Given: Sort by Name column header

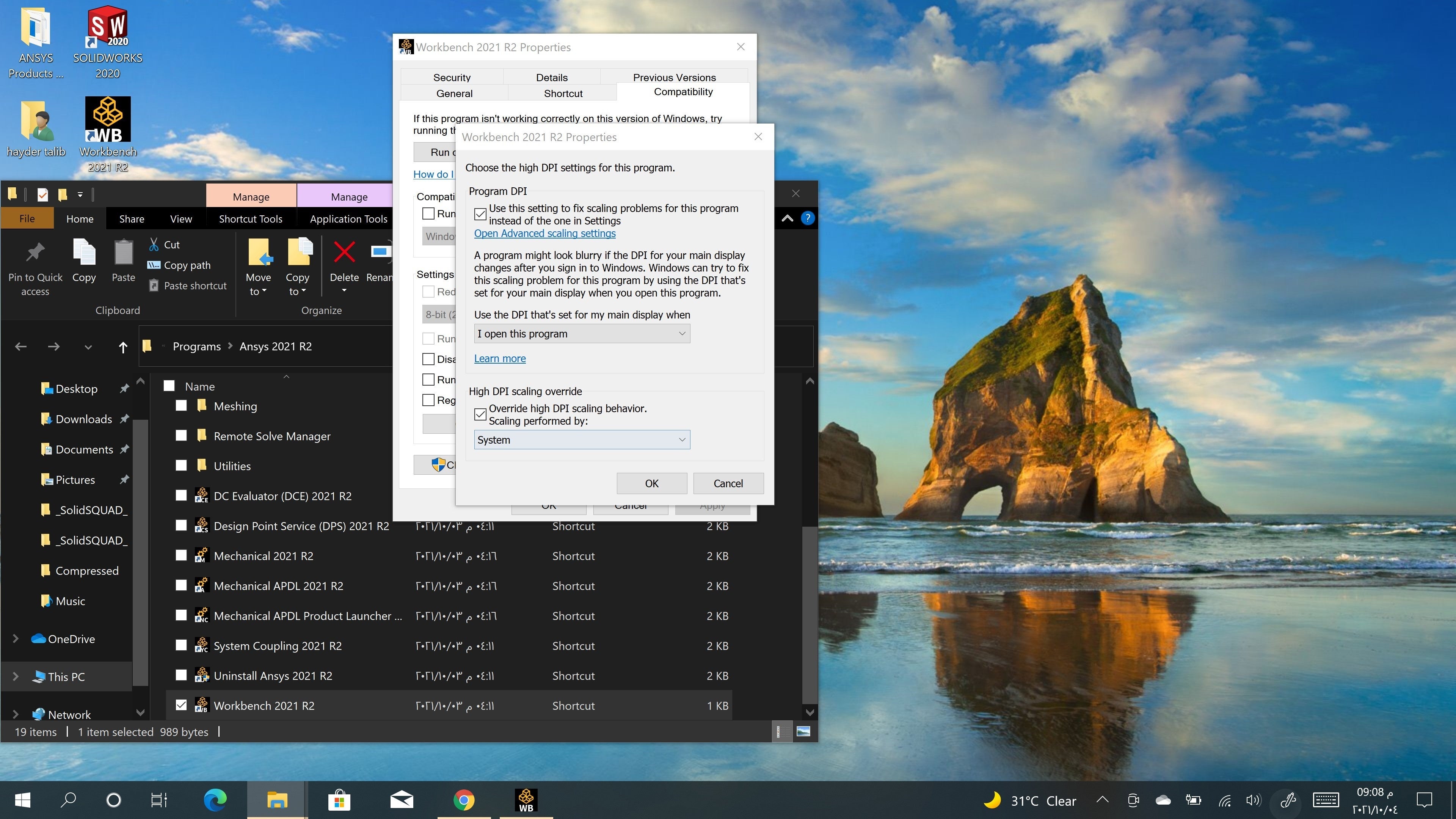Looking at the screenshot, I should [199, 386].
